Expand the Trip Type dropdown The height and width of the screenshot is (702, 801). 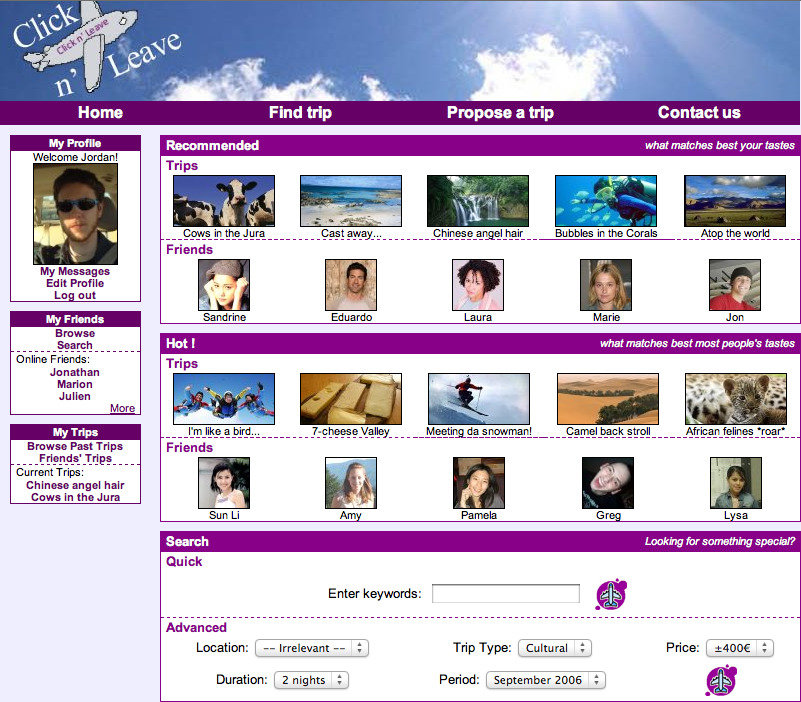pos(554,648)
